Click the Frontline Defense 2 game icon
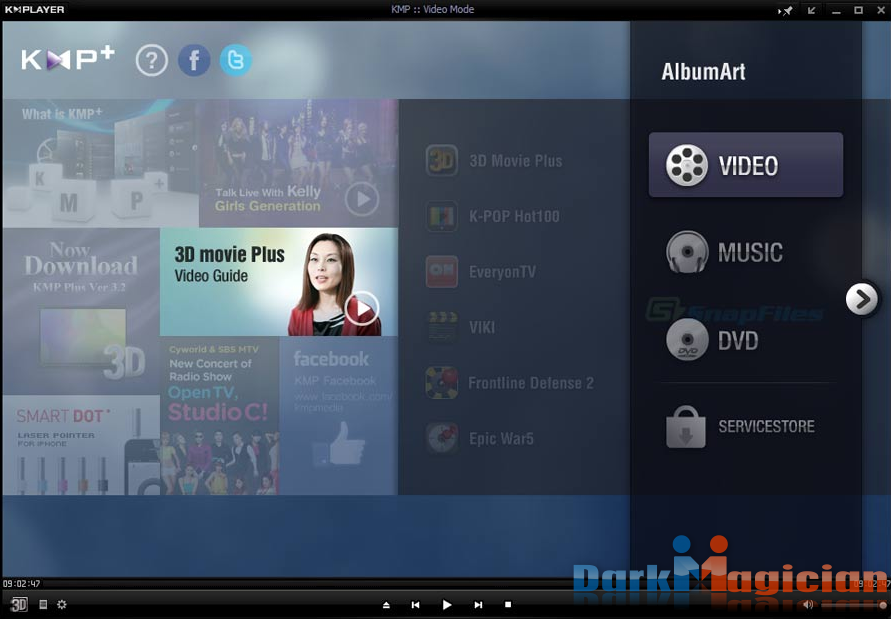 (442, 383)
